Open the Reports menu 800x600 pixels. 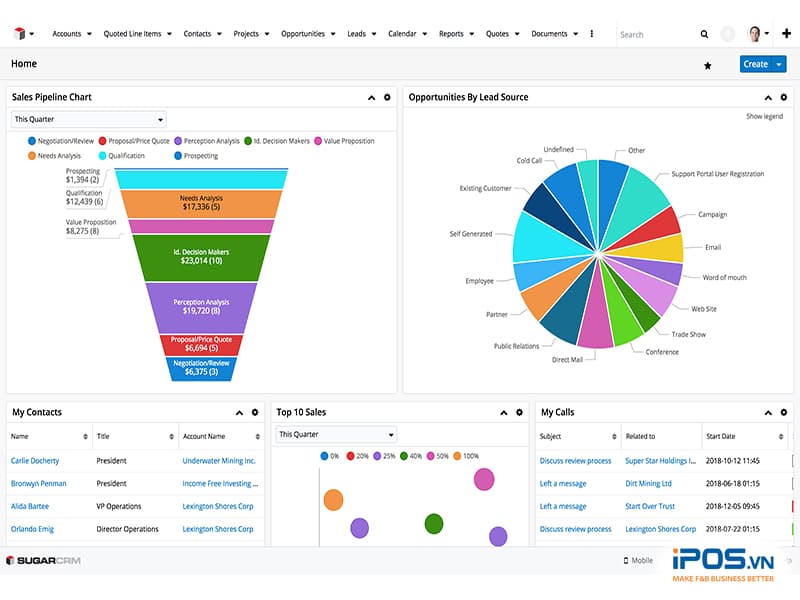pyautogui.click(x=452, y=33)
